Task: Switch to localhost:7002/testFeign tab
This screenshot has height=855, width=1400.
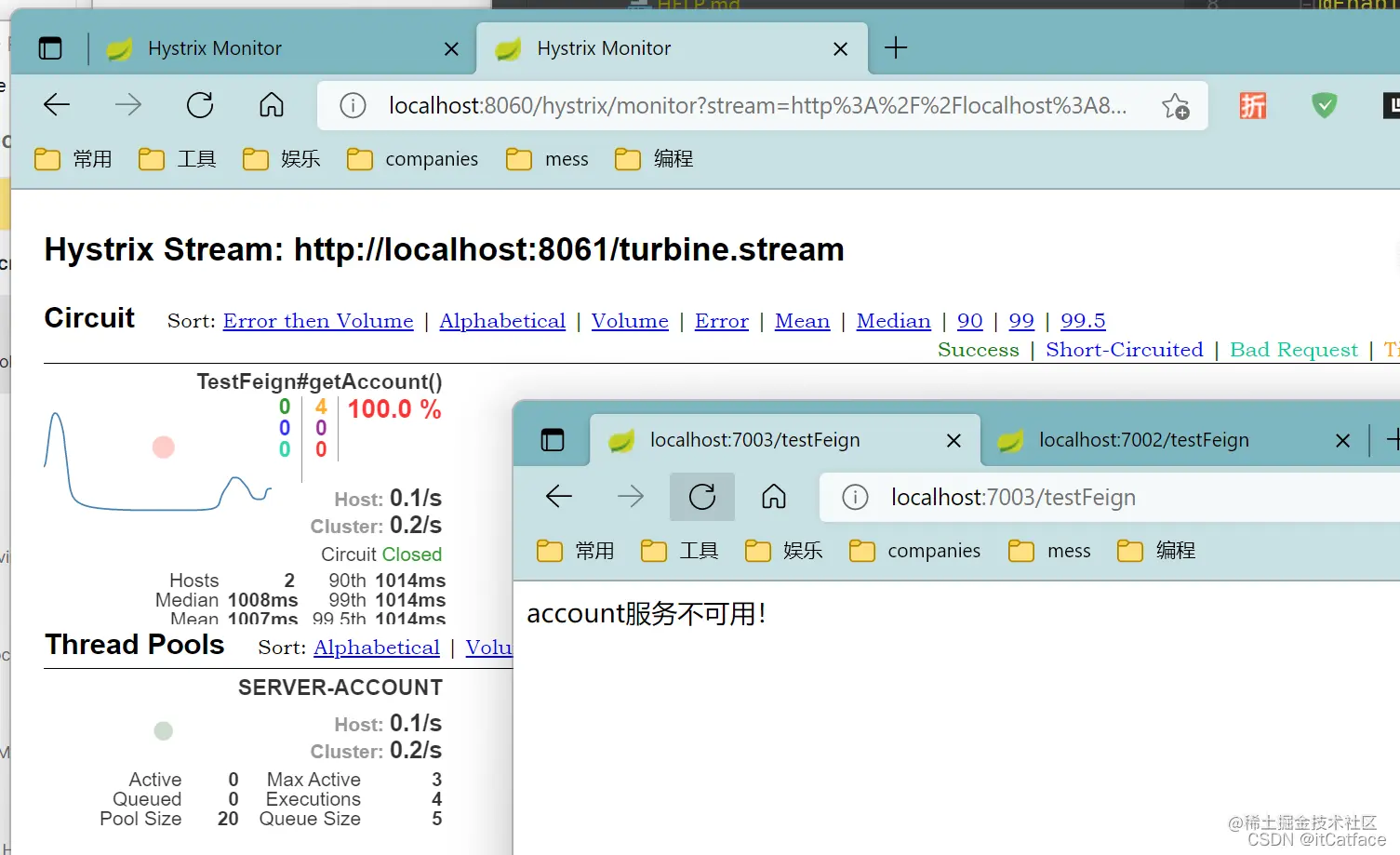Action: (x=1174, y=440)
